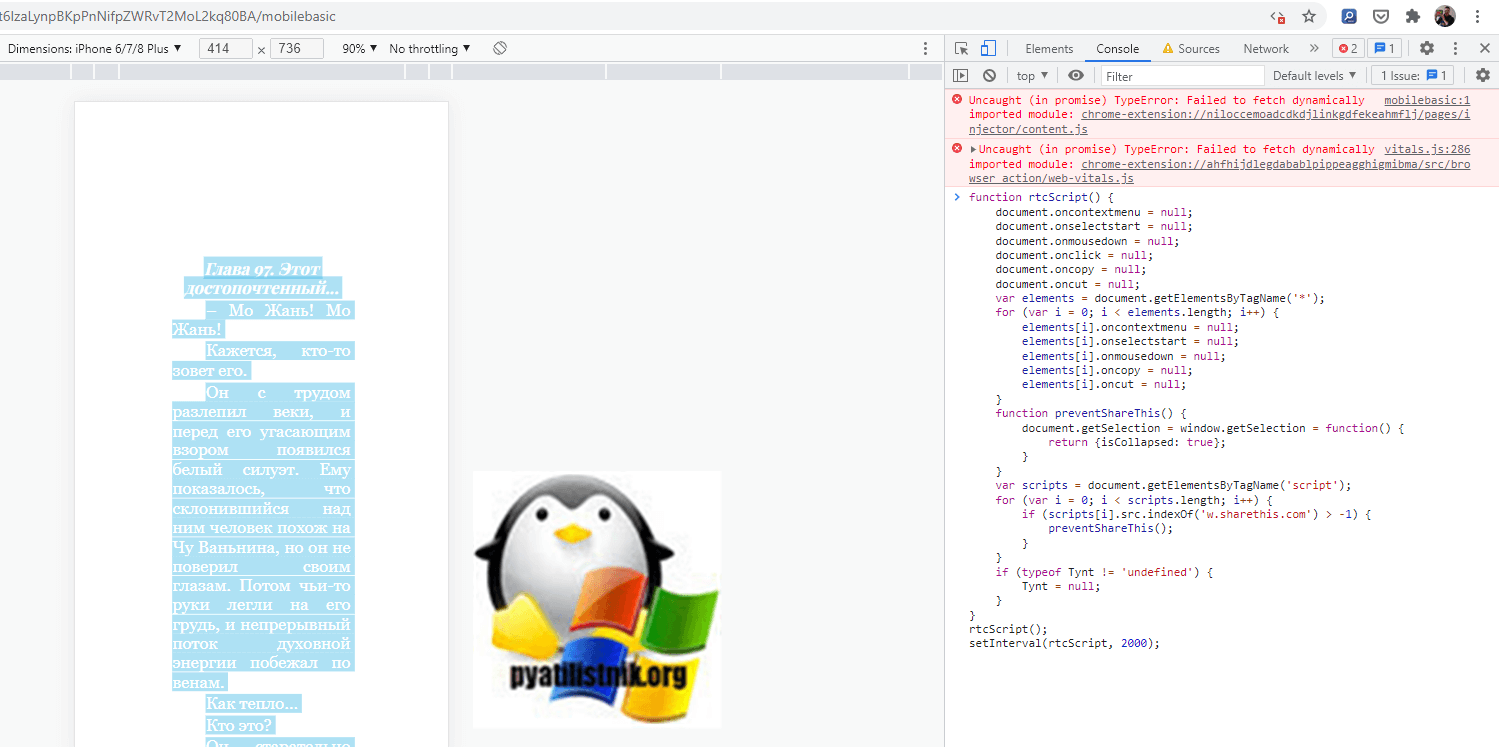This screenshot has height=747, width=1499.
Task: Click the console Filter input field
Action: [x=1182, y=76]
